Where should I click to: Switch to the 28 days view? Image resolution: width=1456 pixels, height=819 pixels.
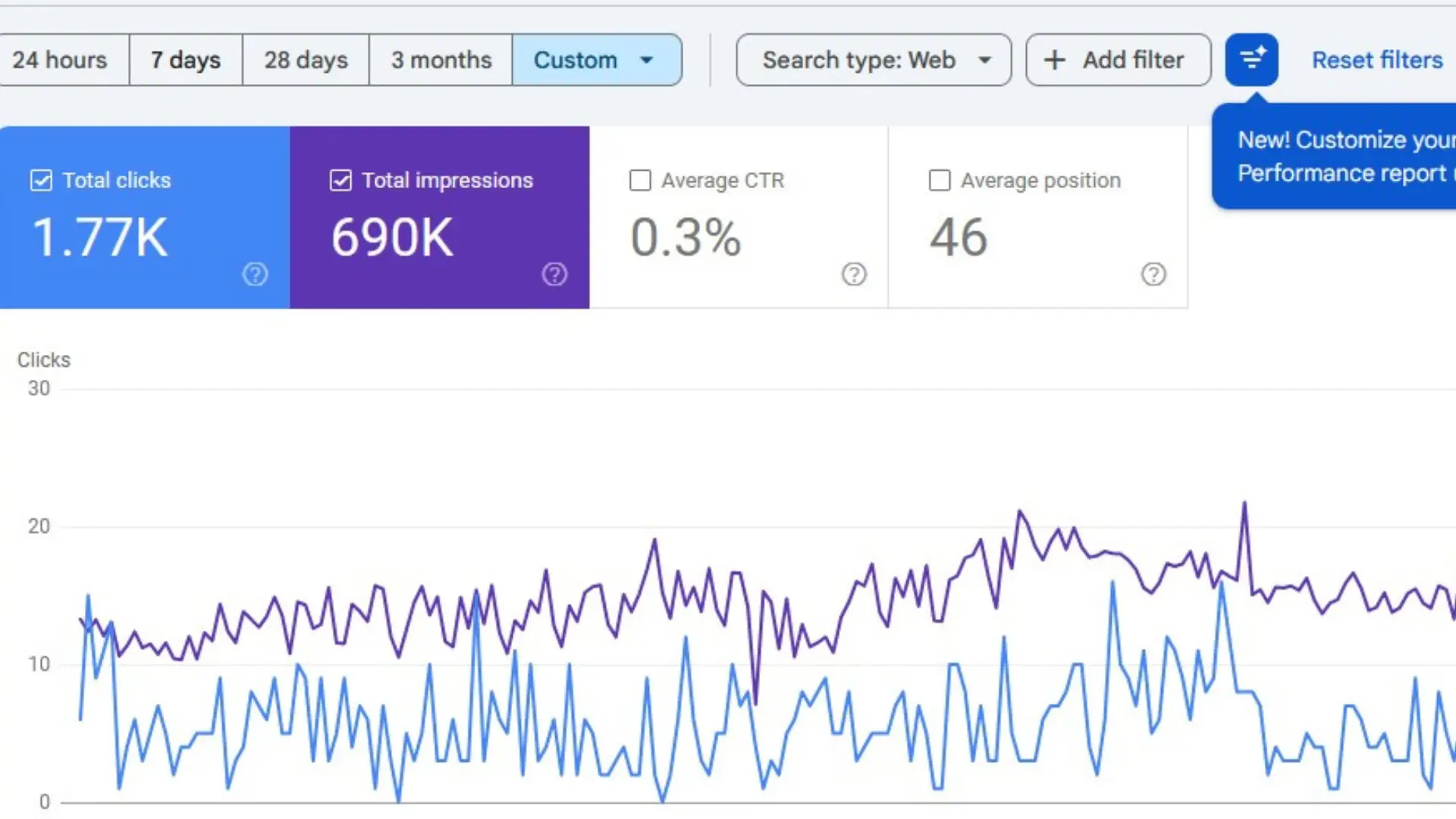point(306,60)
